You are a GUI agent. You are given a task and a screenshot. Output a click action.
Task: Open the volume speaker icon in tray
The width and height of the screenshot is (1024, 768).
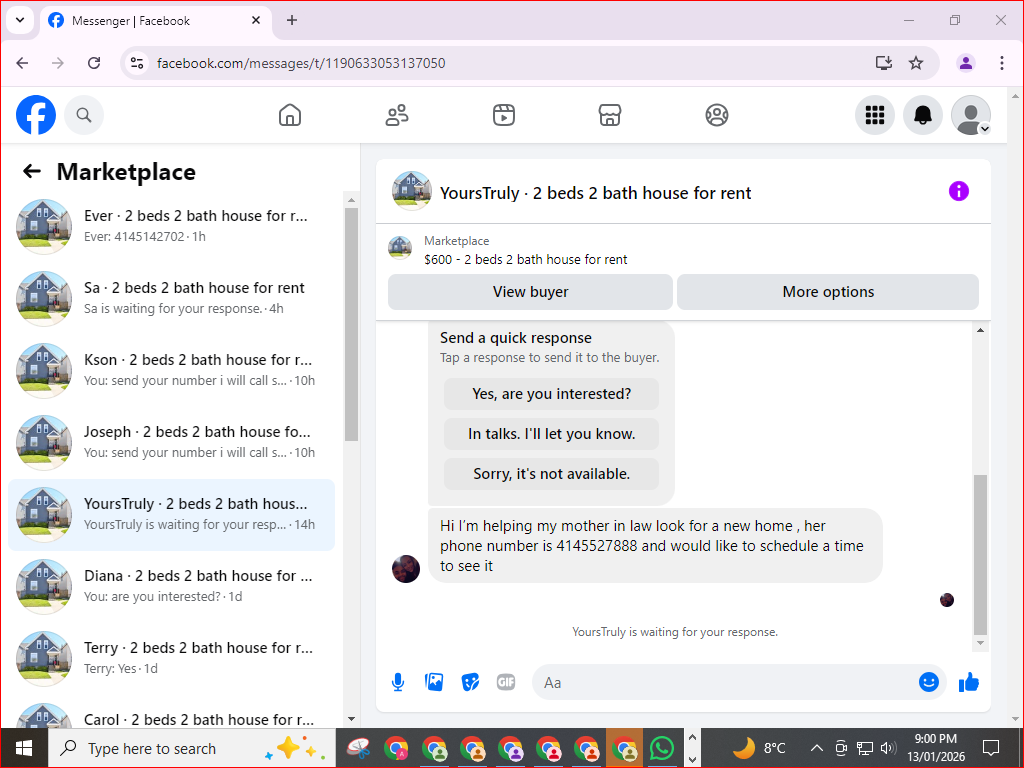[x=888, y=748]
